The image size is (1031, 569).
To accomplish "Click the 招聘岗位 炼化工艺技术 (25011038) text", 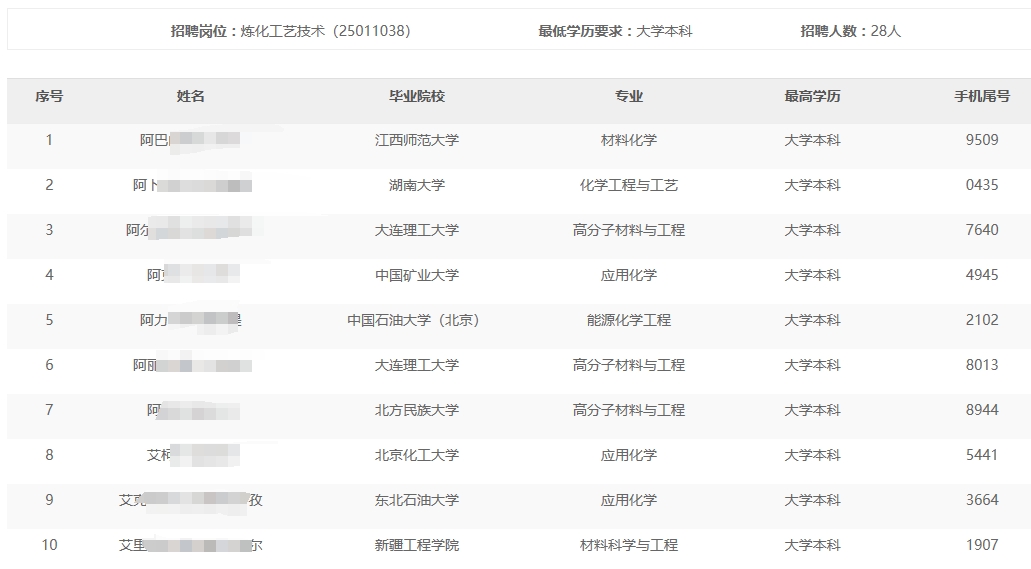I will pos(290,31).
